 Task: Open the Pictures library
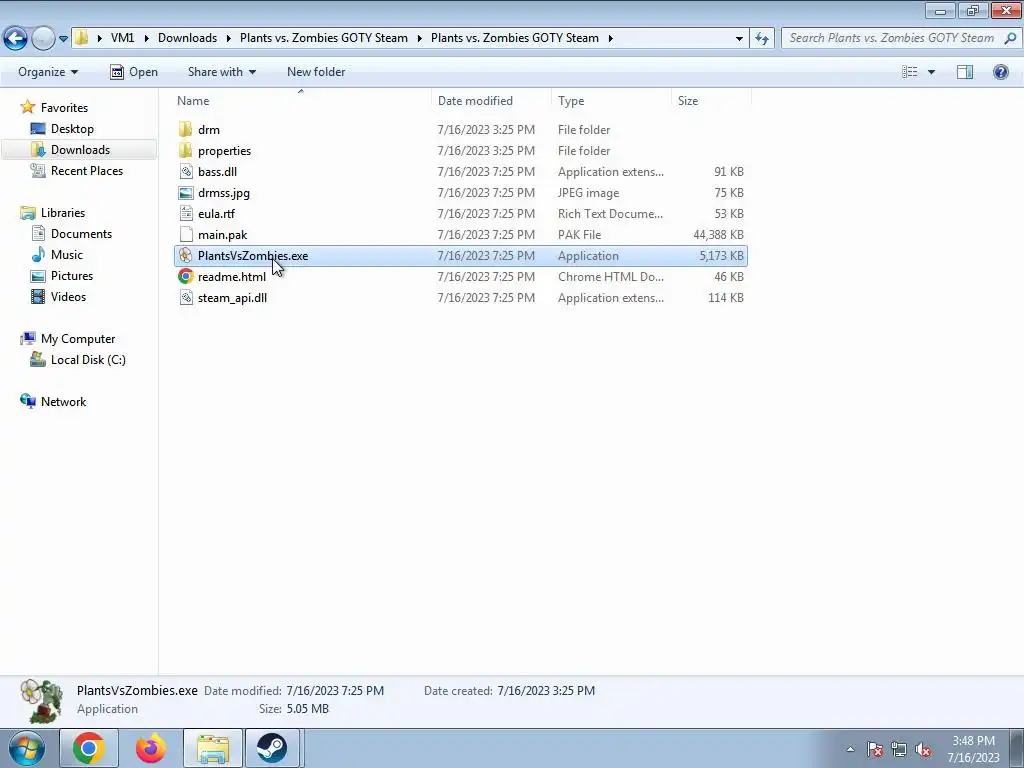(72, 276)
